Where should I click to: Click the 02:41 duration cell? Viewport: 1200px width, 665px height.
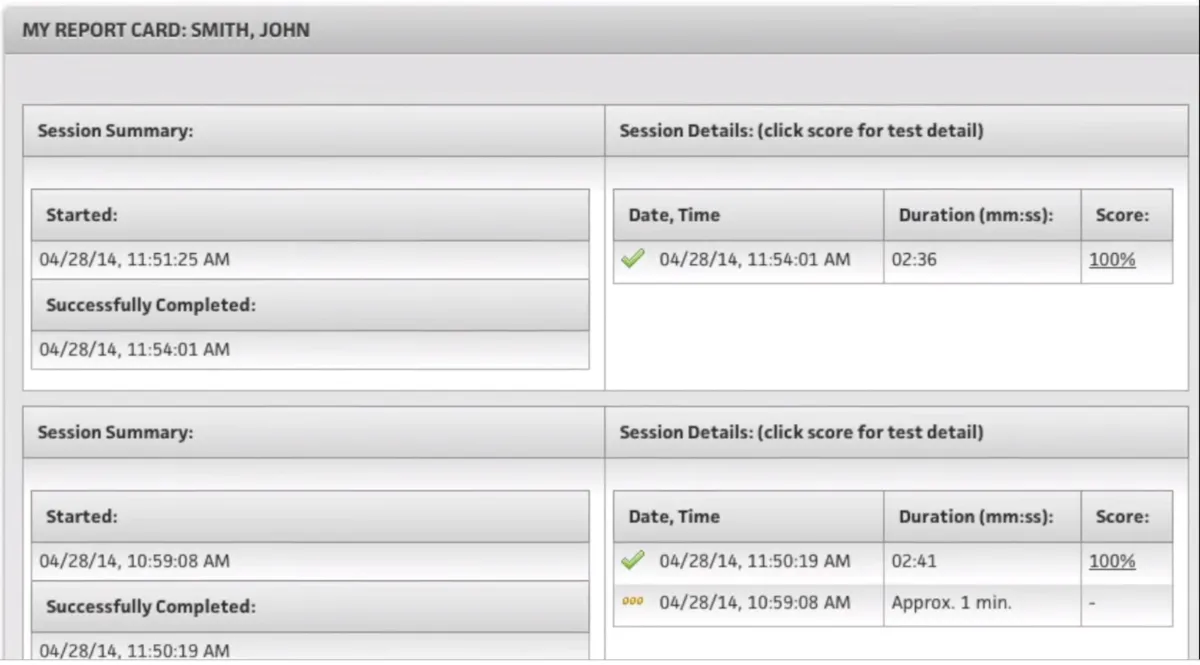914,562
